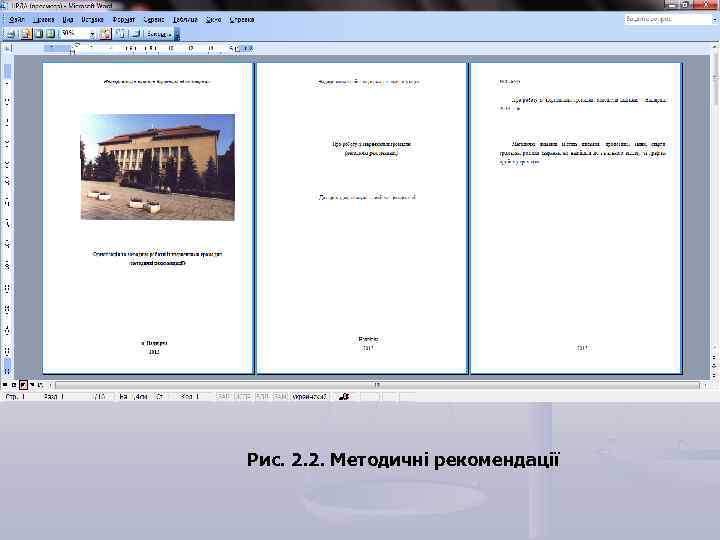Open the Формат menu
Viewport: 720px width, 540px height.
pyautogui.click(x=124, y=20)
